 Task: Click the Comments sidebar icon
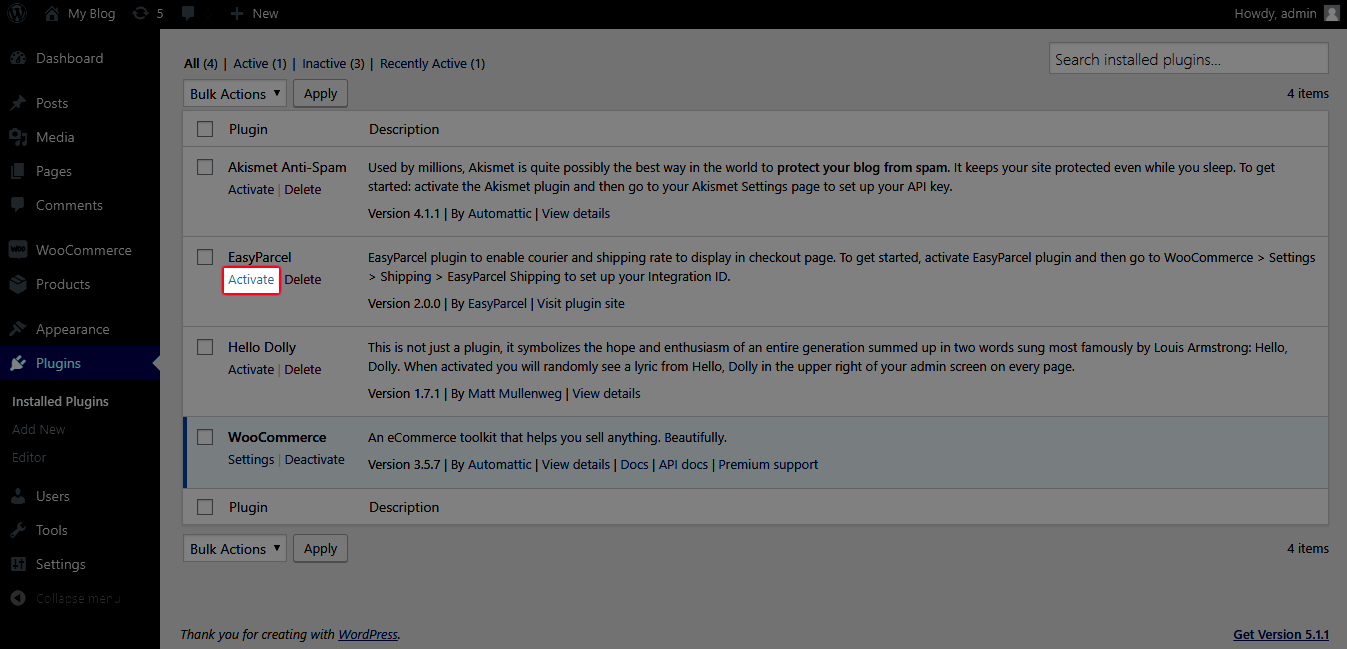pyautogui.click(x=18, y=205)
